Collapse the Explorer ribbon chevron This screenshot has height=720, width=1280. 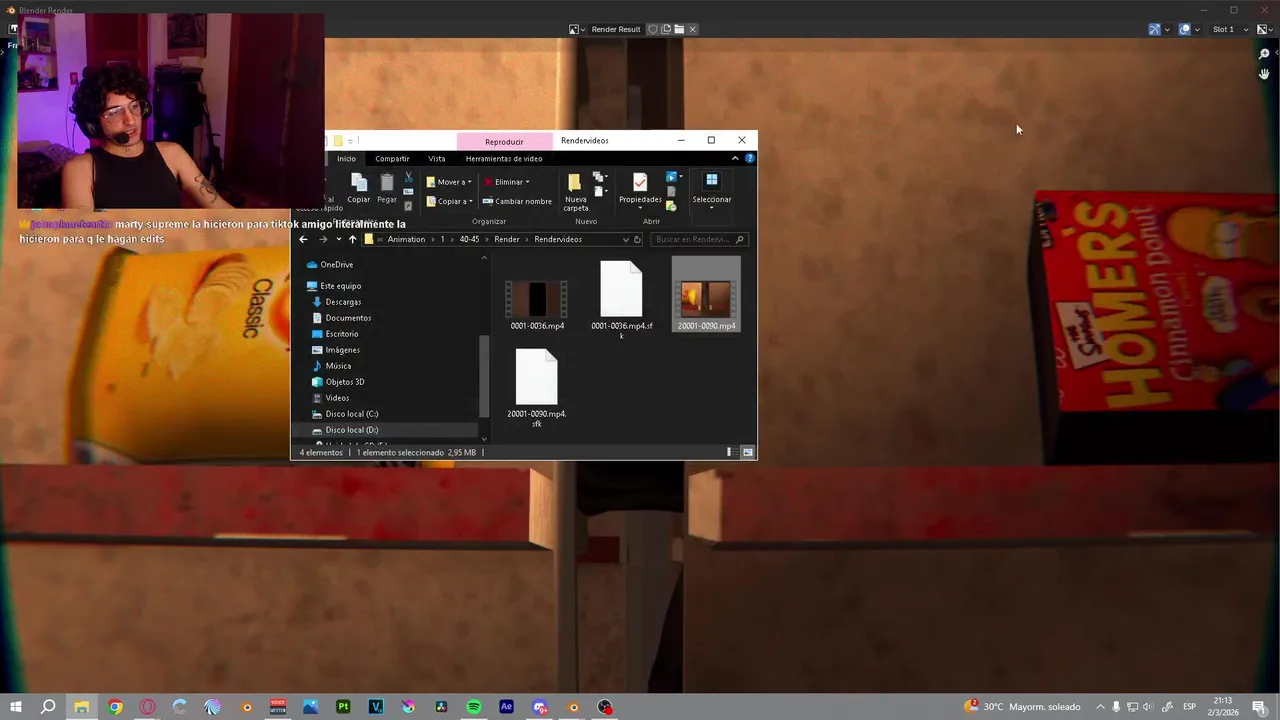[735, 158]
